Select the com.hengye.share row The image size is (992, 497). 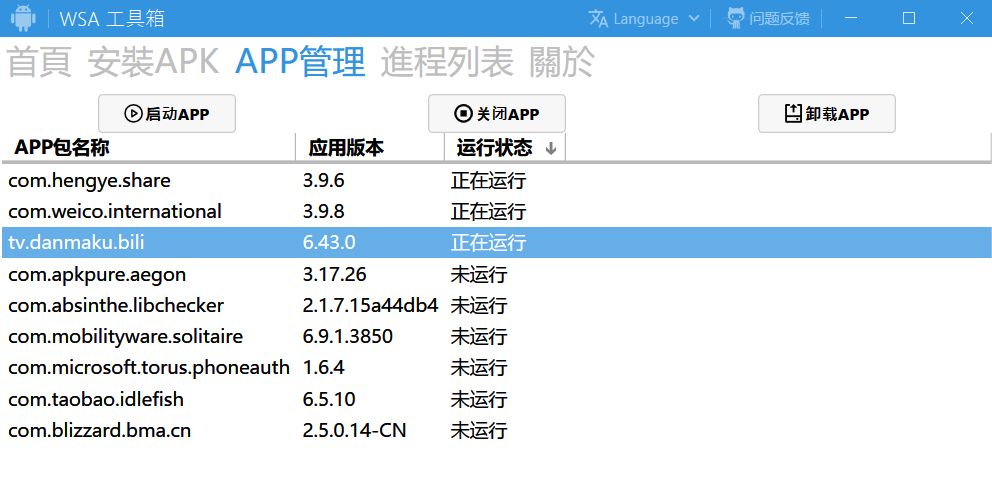[x=90, y=181]
